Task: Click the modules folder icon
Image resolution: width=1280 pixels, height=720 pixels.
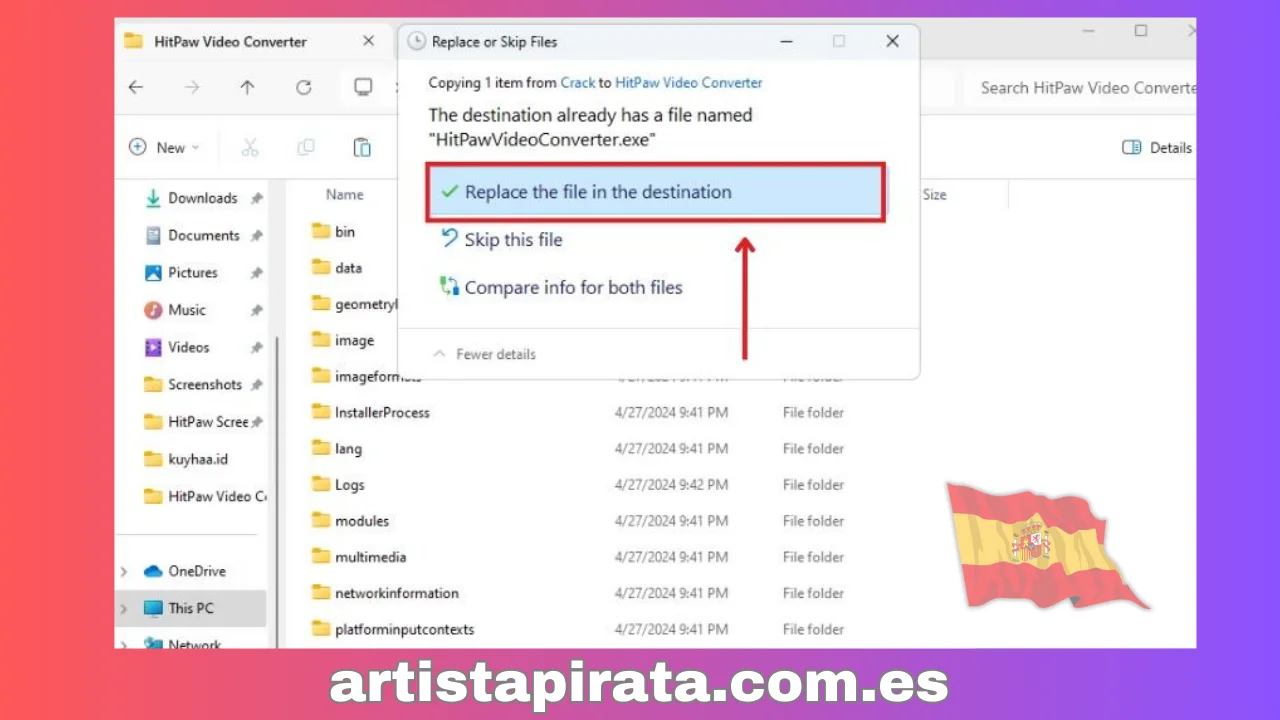Action: coord(321,520)
